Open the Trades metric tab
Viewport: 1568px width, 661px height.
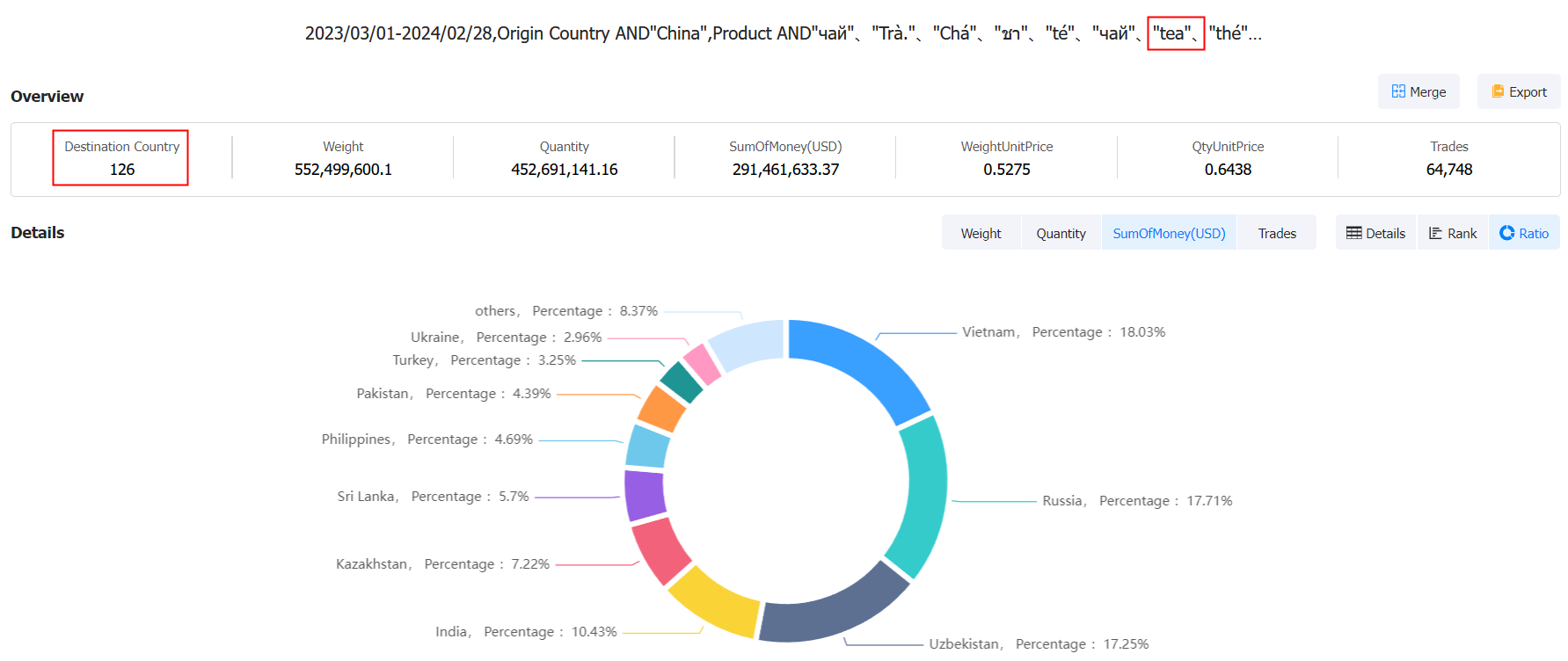1277,233
